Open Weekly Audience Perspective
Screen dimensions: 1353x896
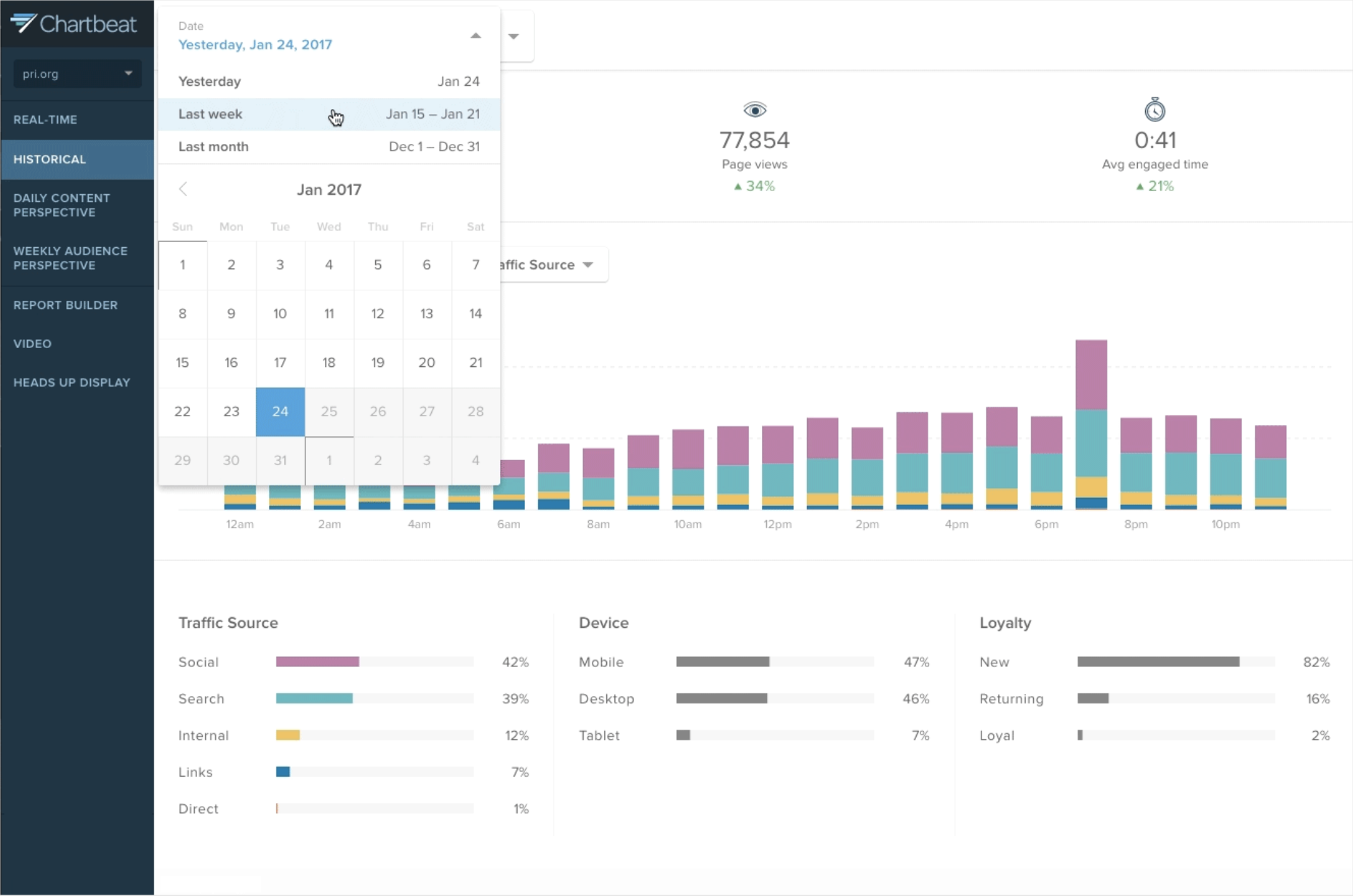[70, 258]
